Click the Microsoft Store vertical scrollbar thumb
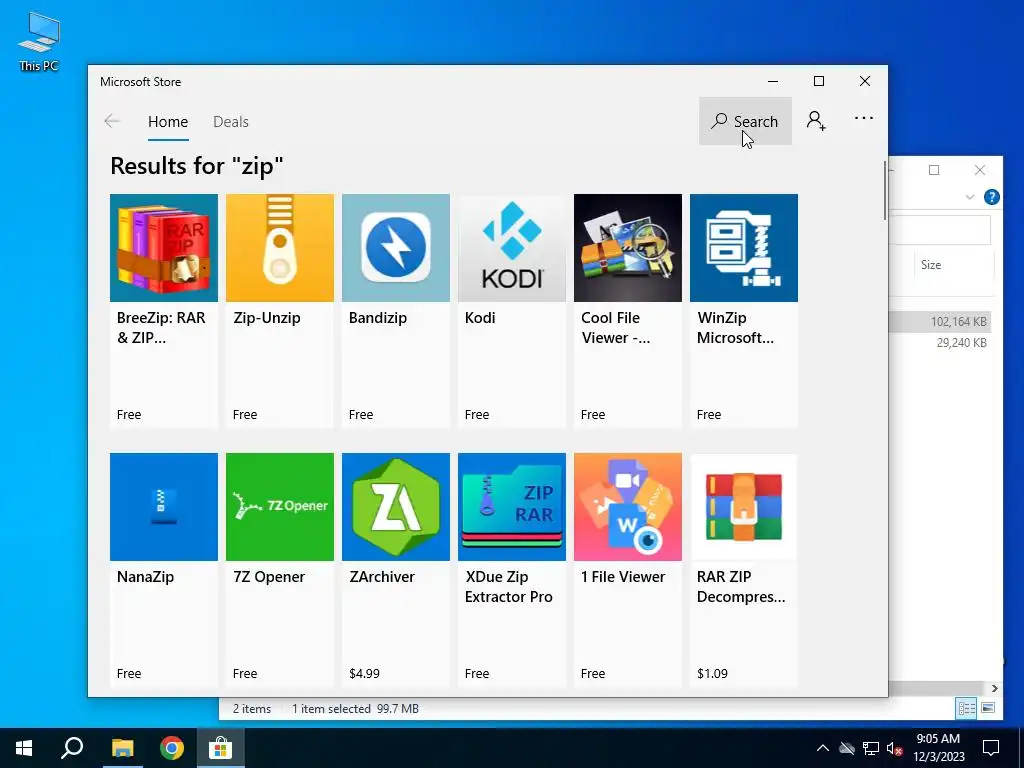The height and width of the screenshot is (768, 1024). (885, 191)
